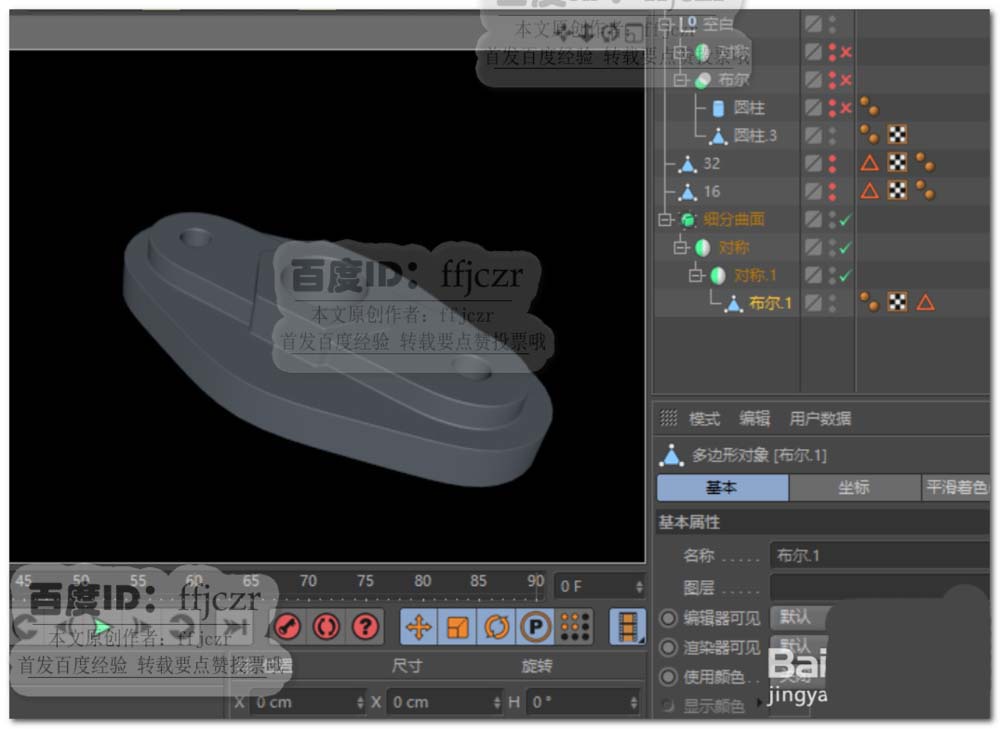Select the triangle selection tag on 16
1000x729 pixels.
(869, 190)
